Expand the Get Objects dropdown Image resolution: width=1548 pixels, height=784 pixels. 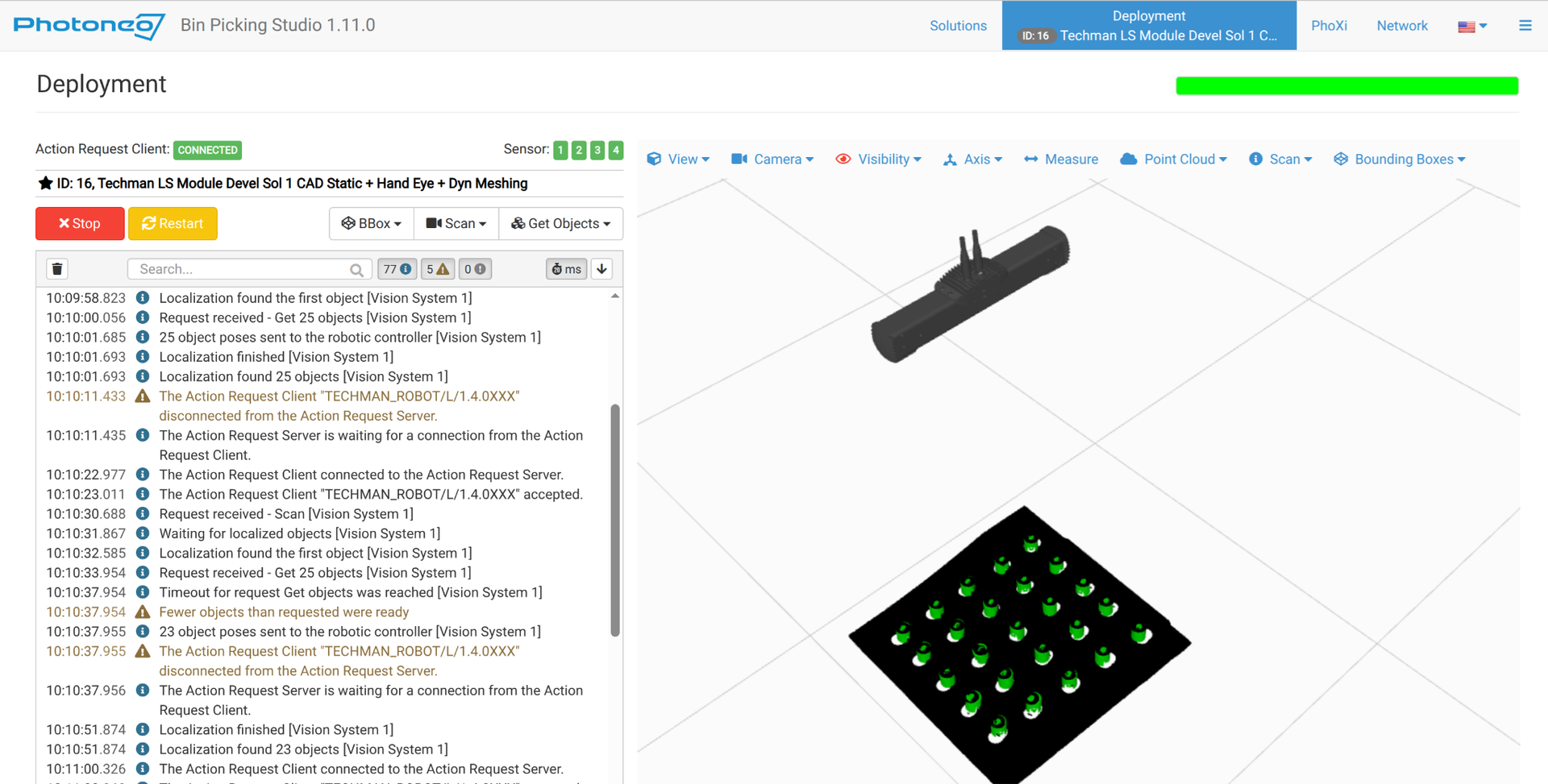pyautogui.click(x=561, y=224)
